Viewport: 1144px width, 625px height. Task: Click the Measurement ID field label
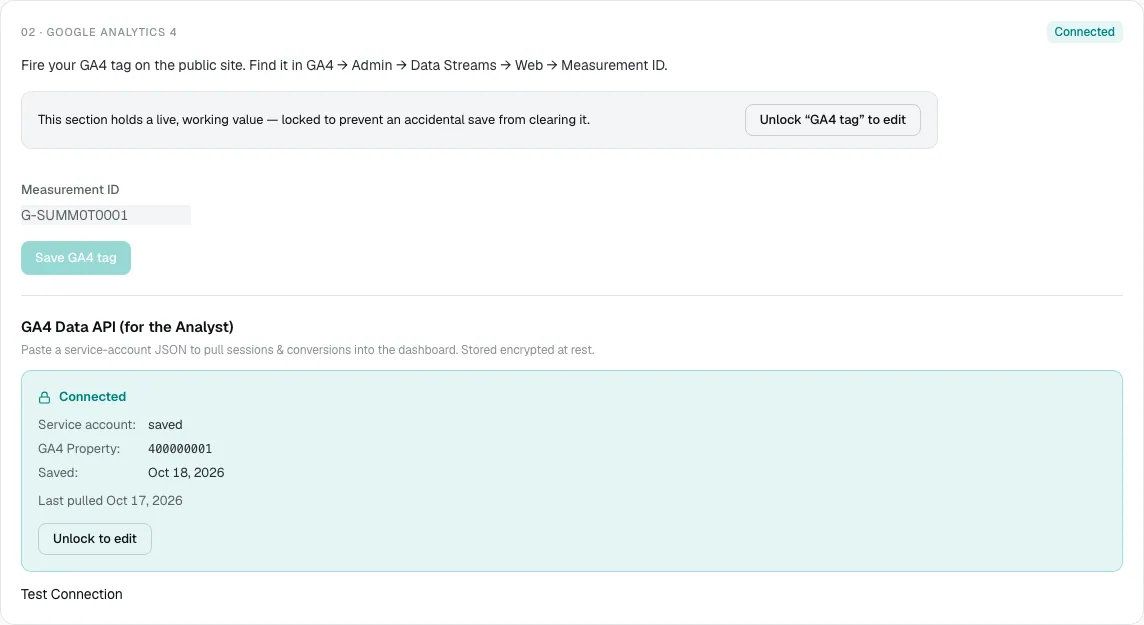click(70, 190)
